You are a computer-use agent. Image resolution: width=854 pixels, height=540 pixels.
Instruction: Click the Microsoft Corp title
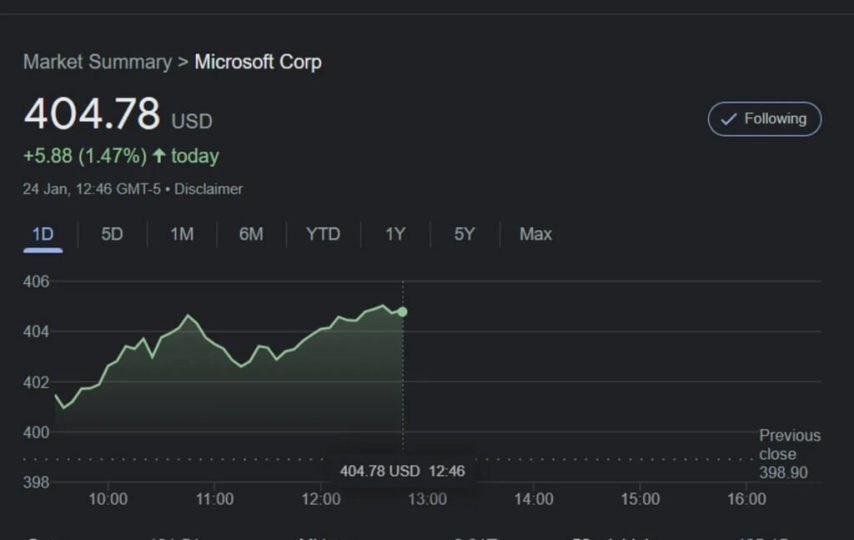[x=258, y=62]
